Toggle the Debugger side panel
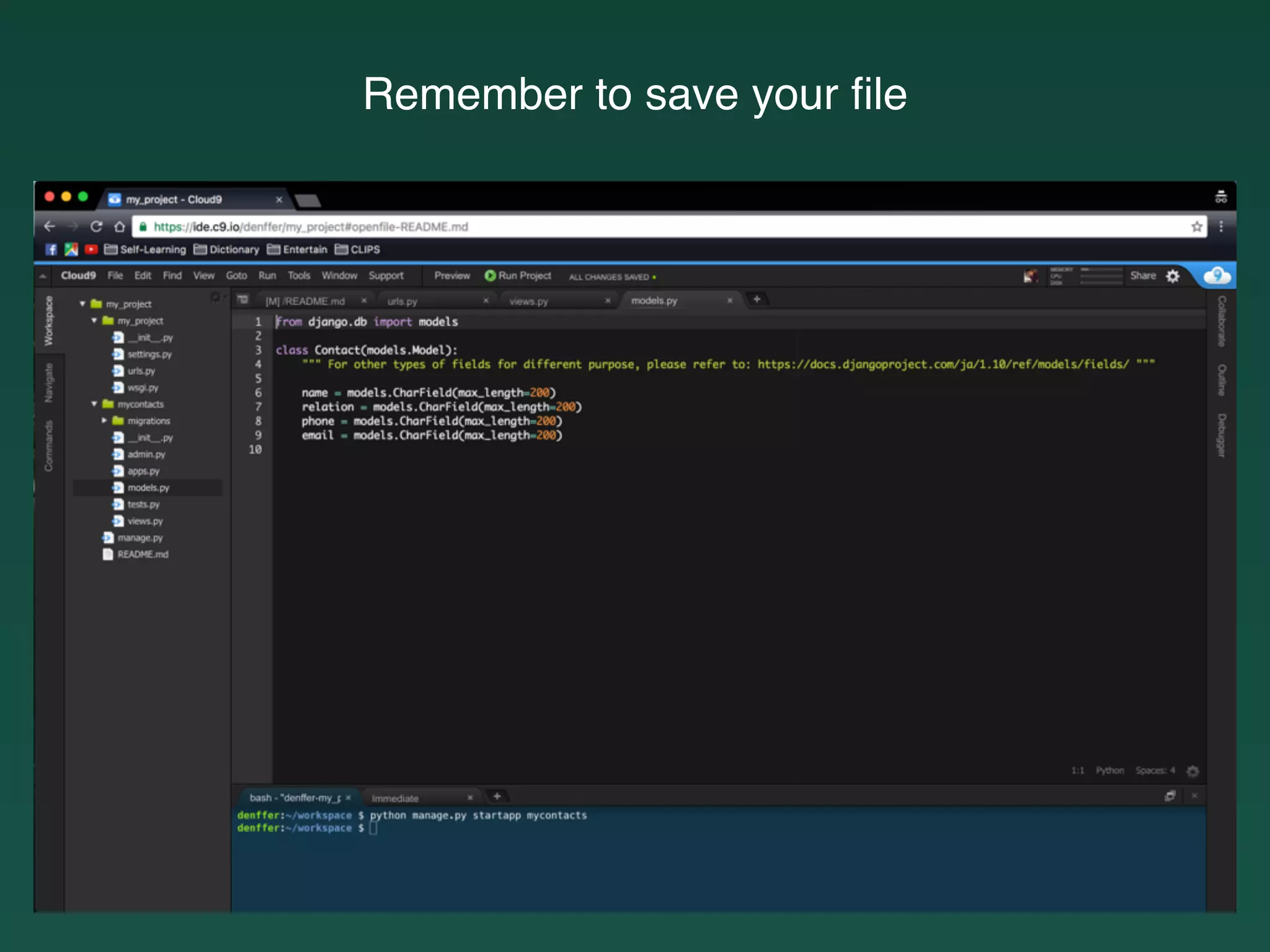The width and height of the screenshot is (1270, 952). coord(1221,436)
